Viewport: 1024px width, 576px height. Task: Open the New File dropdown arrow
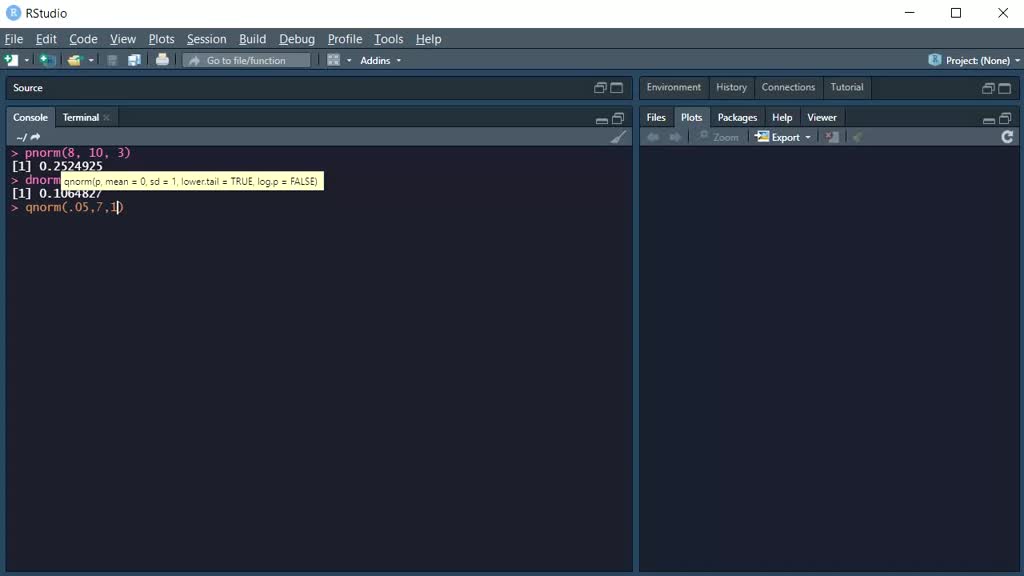tap(27, 61)
